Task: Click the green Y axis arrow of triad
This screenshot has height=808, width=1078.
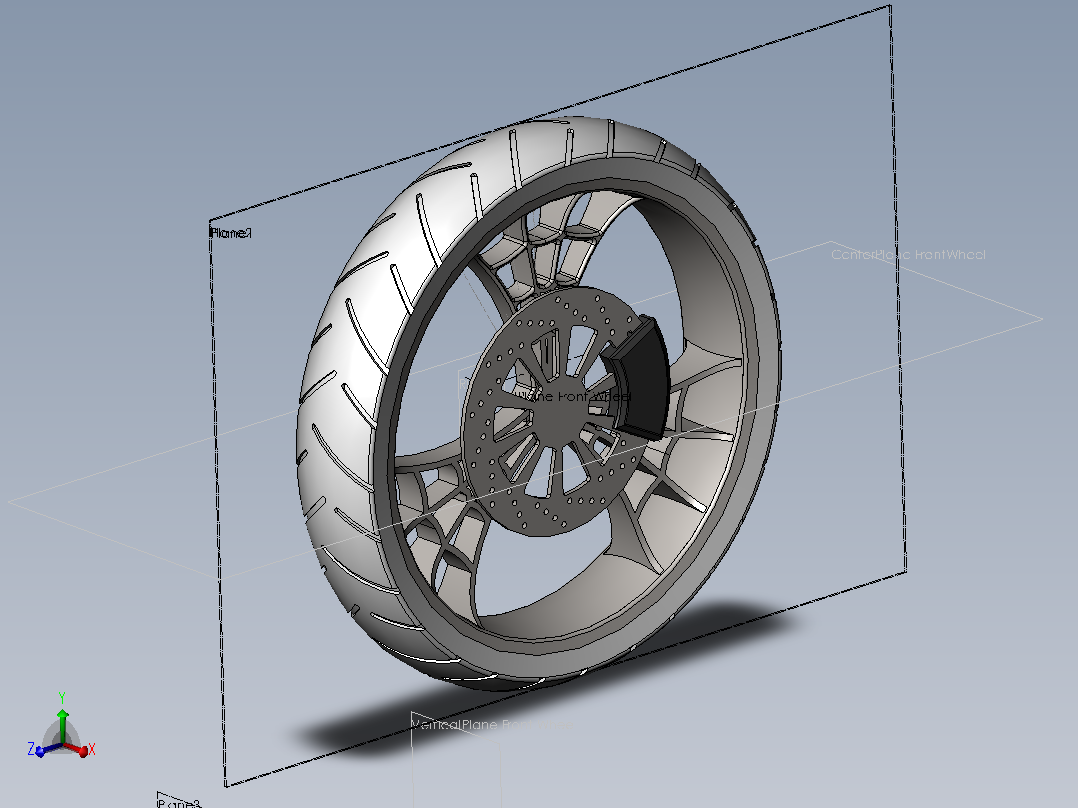Action: (63, 715)
